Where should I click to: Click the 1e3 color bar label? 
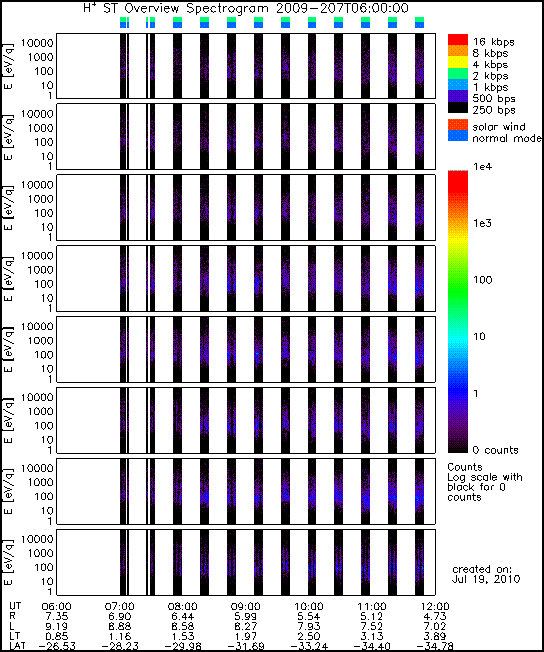coord(482,223)
